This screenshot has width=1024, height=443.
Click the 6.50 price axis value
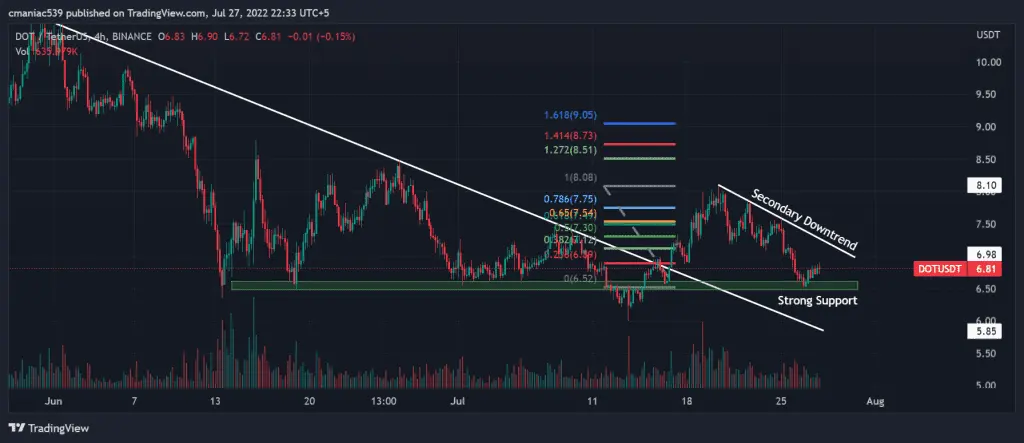(x=986, y=288)
